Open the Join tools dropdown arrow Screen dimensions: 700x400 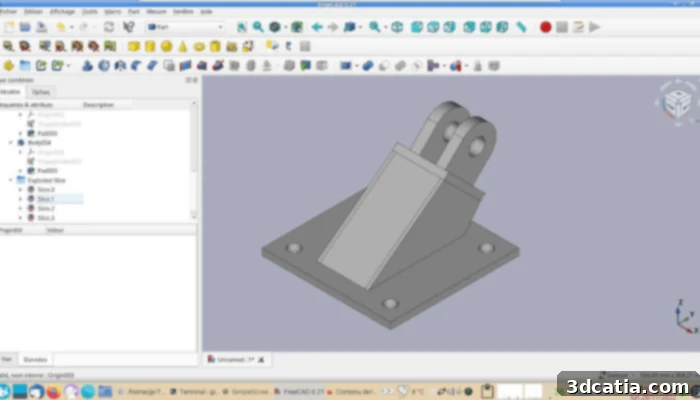[444, 66]
